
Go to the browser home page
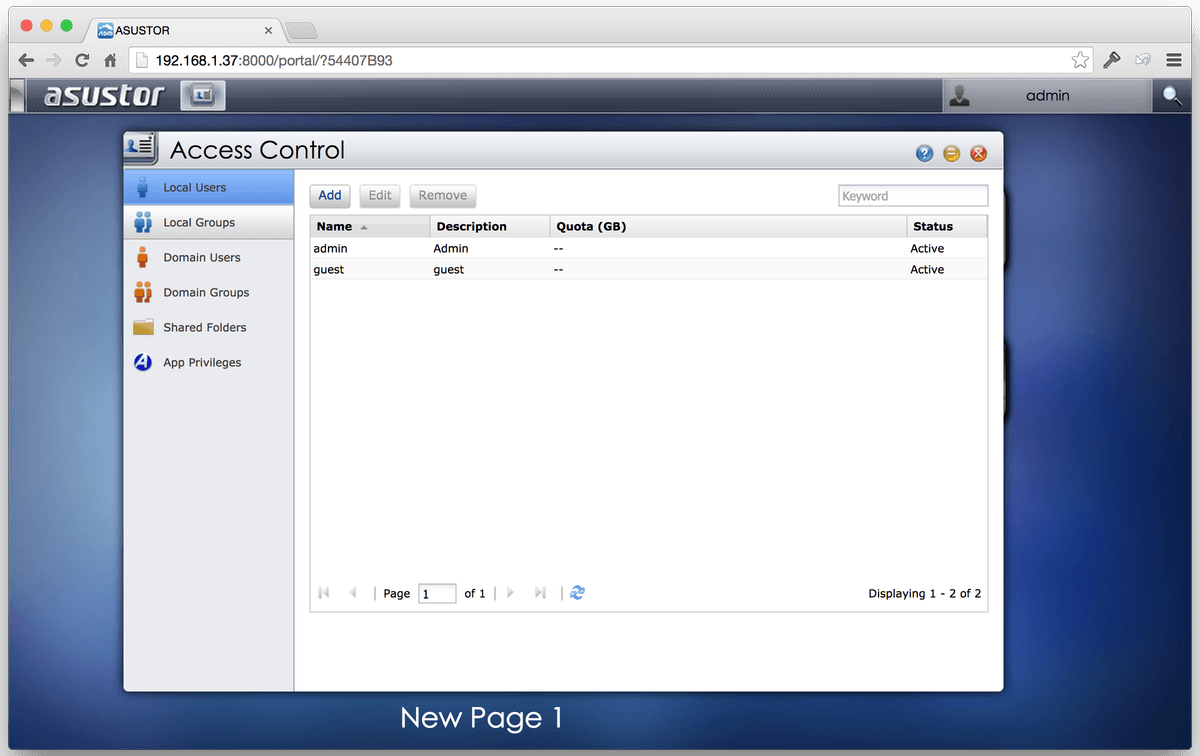[111, 60]
